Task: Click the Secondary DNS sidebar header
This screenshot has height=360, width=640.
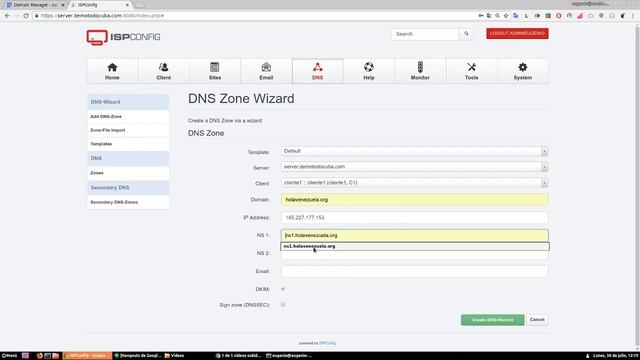Action: pyautogui.click(x=128, y=188)
